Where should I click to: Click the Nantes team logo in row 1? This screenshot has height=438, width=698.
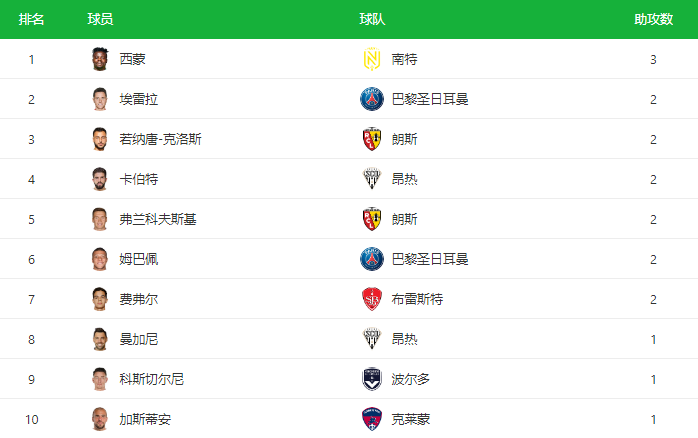click(372, 59)
